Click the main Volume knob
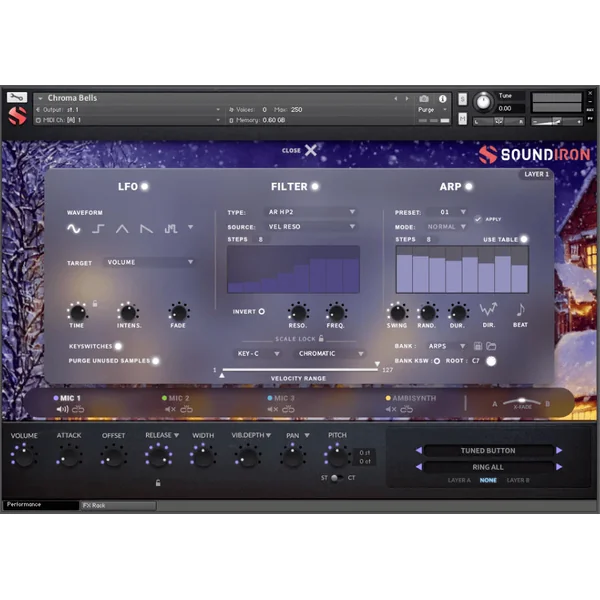 coord(24,456)
